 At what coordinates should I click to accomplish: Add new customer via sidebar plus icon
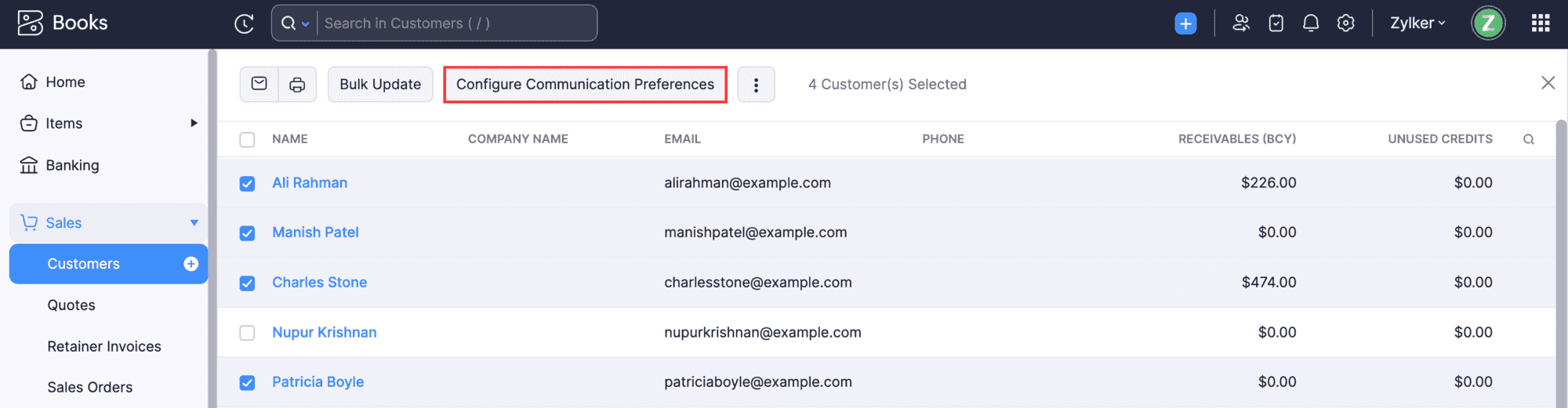[191, 264]
